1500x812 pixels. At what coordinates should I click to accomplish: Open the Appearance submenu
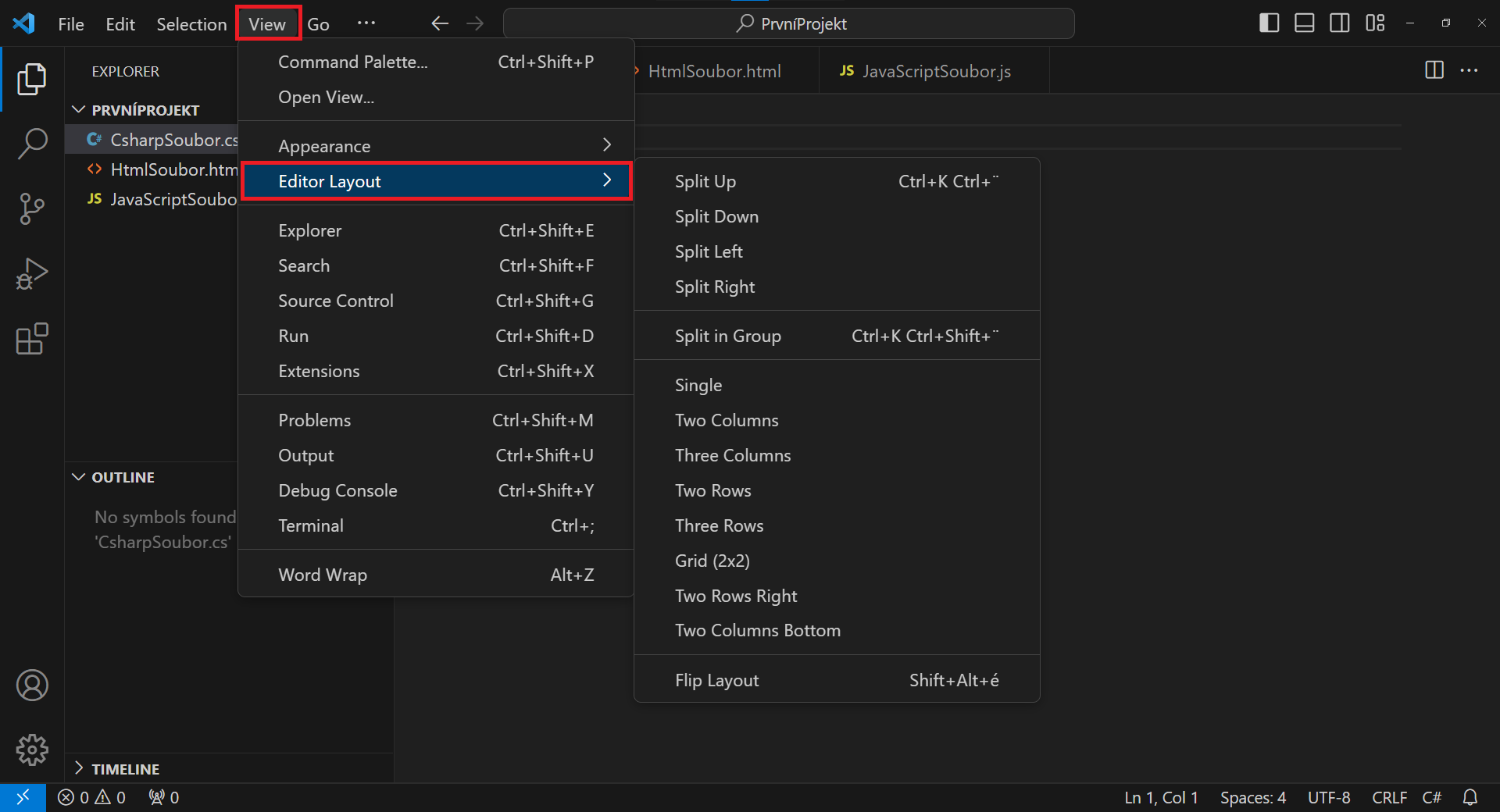pyautogui.click(x=324, y=145)
